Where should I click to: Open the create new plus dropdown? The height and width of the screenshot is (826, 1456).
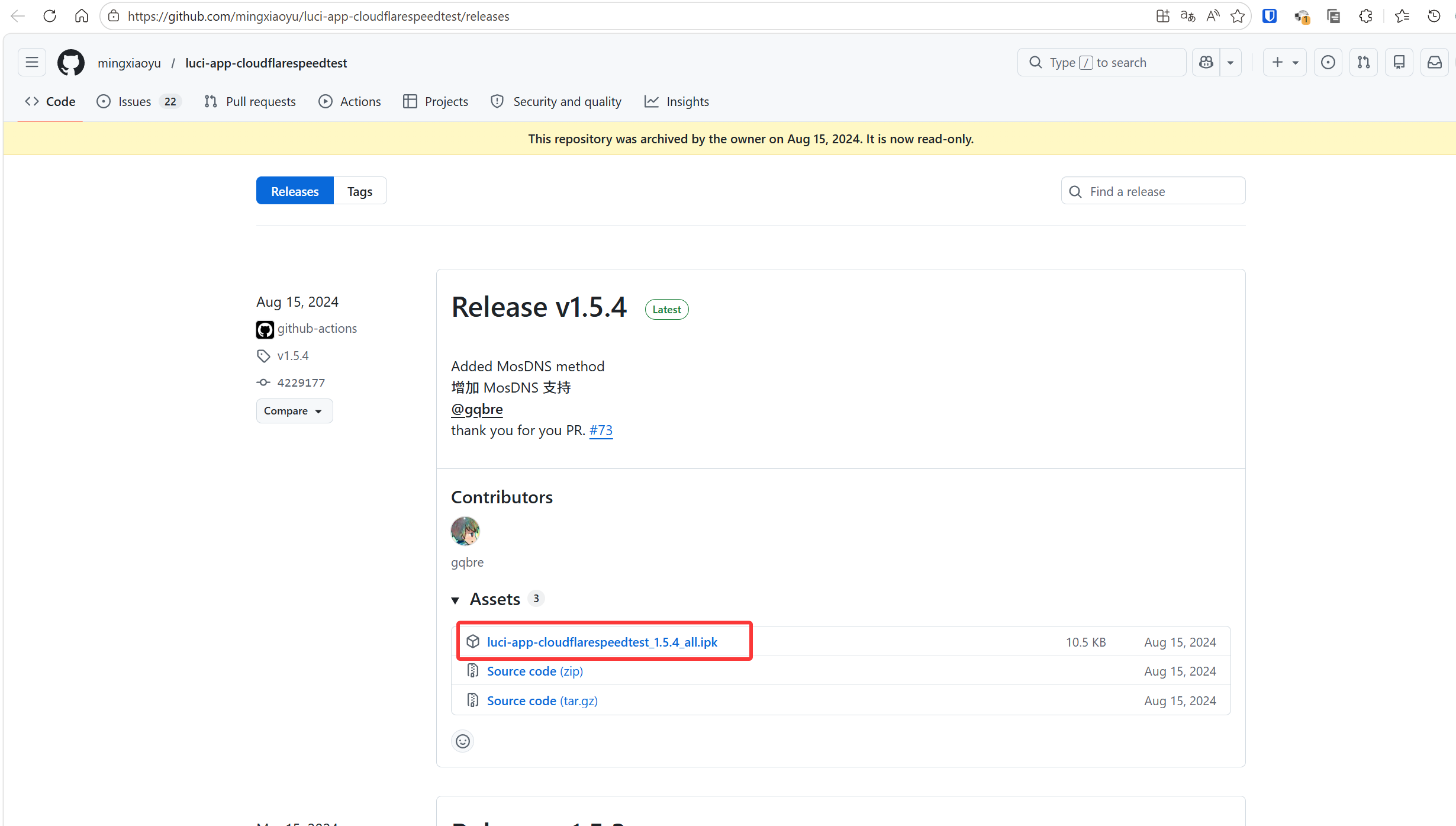point(1284,63)
